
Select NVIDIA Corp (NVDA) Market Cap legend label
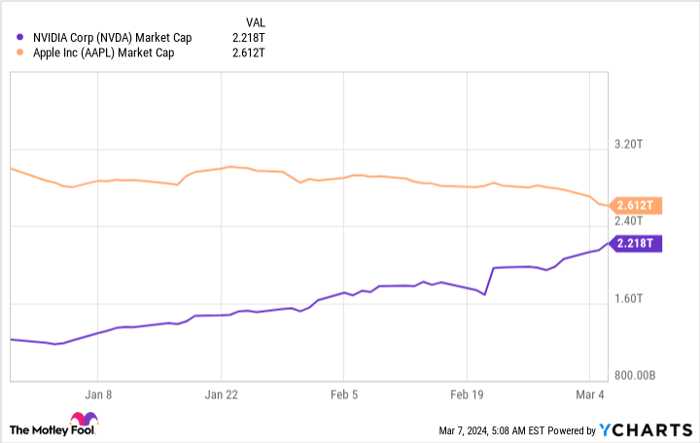click(x=113, y=37)
